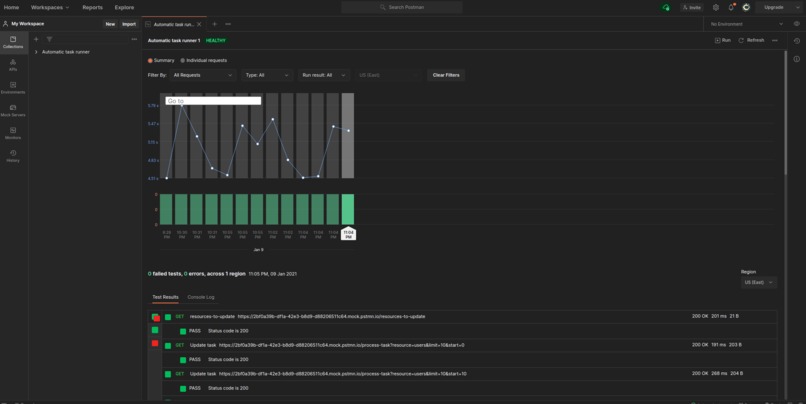Image resolution: width=806 pixels, height=404 pixels.
Task: Open the info icon in the right sidebar
Action: (x=797, y=59)
